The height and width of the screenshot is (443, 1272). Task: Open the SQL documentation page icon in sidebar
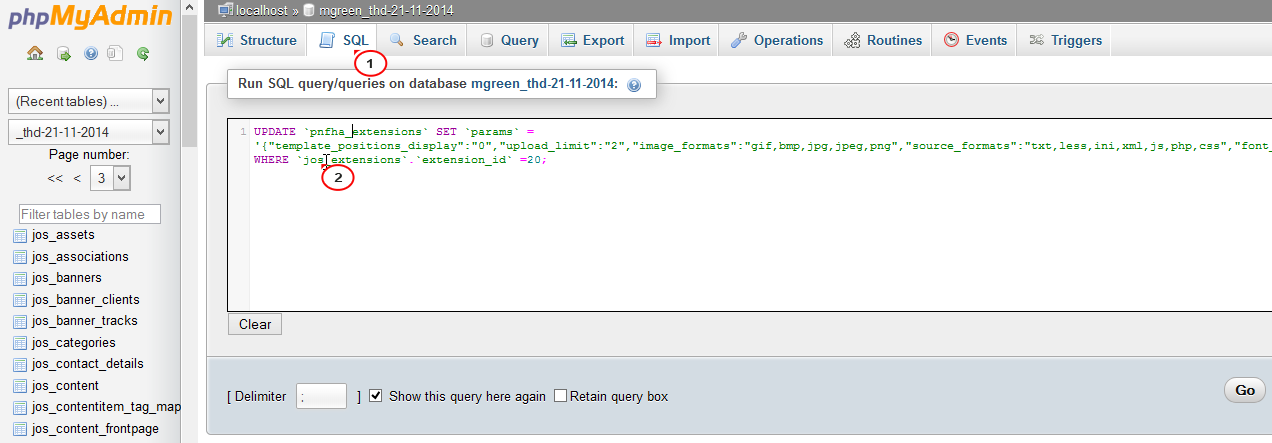point(115,53)
